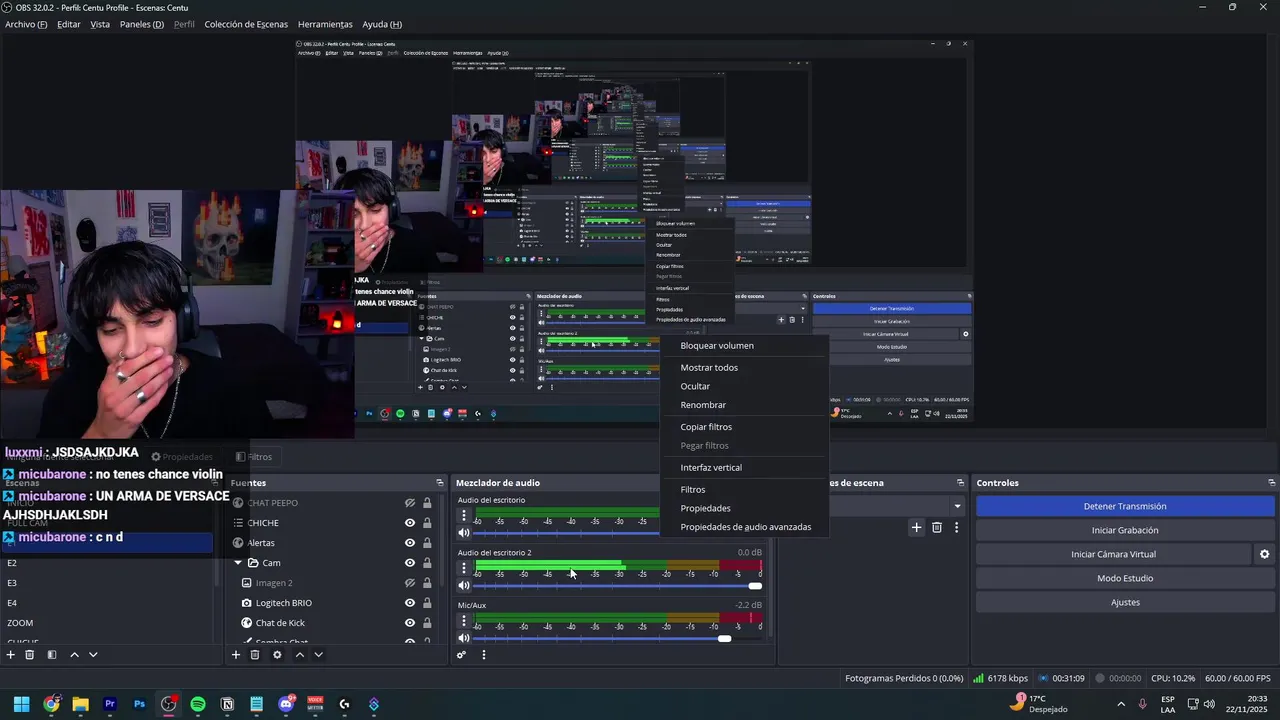This screenshot has width=1280, height=720.
Task: Move scene down in Escenas toolbar
Action: [93, 655]
